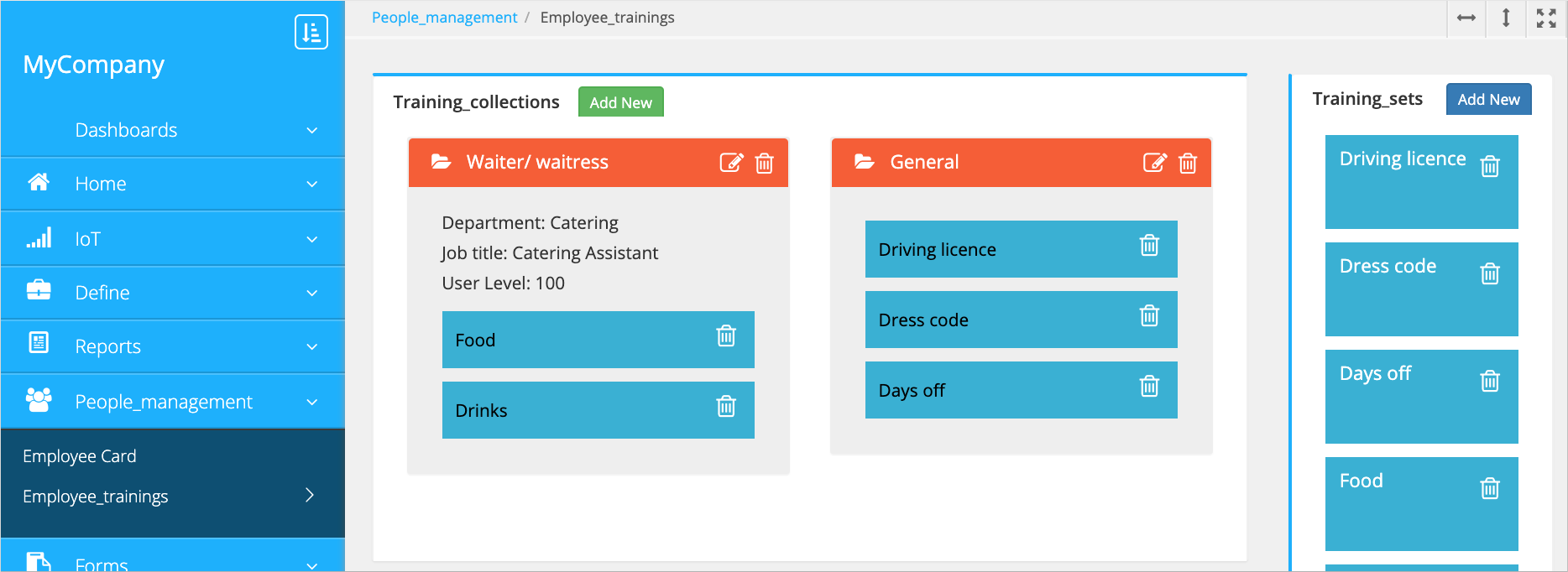The height and width of the screenshot is (572, 1568).
Task: Click edit icon on General collection
Action: click(x=1154, y=163)
